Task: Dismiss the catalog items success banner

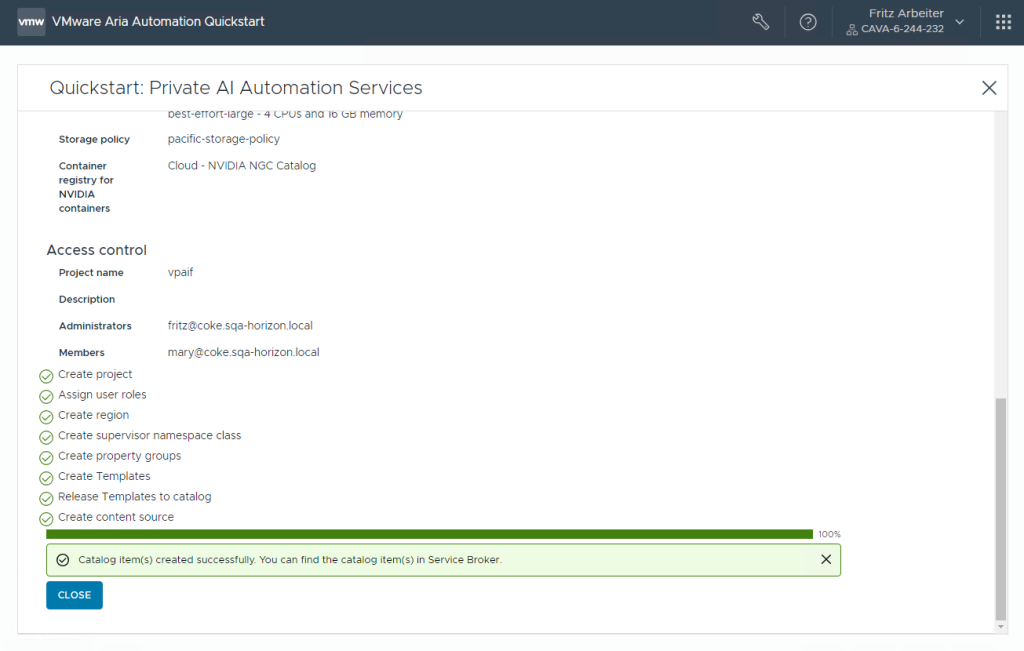Action: 826,560
